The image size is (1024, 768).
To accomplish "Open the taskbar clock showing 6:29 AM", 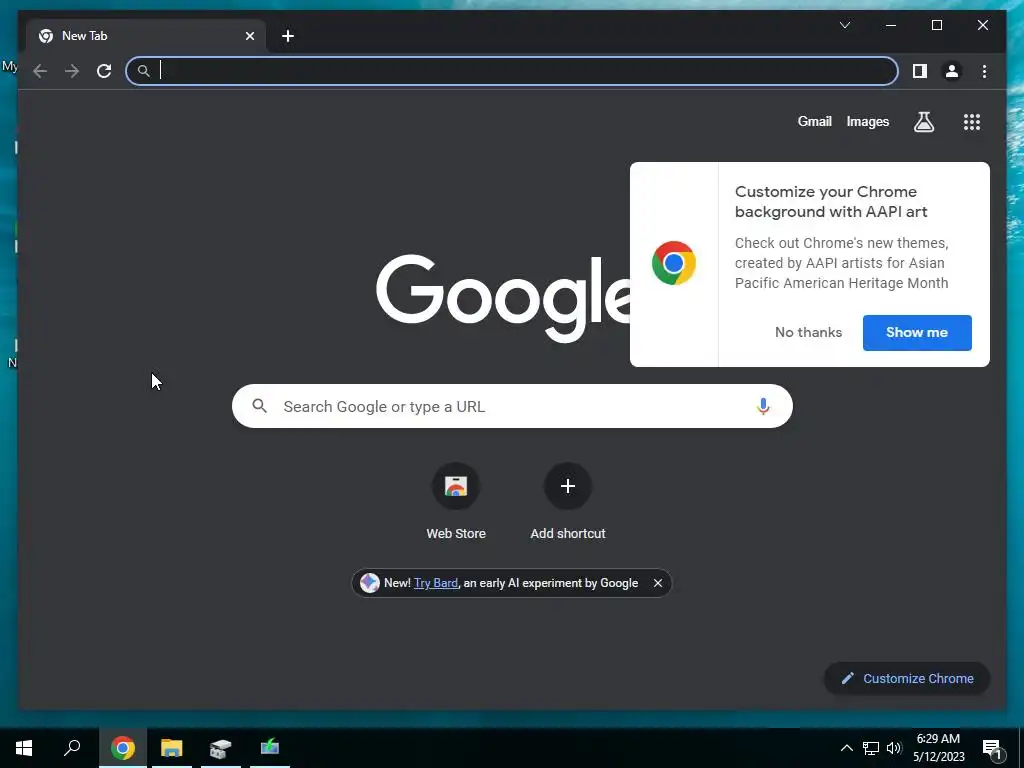I will click(938, 748).
